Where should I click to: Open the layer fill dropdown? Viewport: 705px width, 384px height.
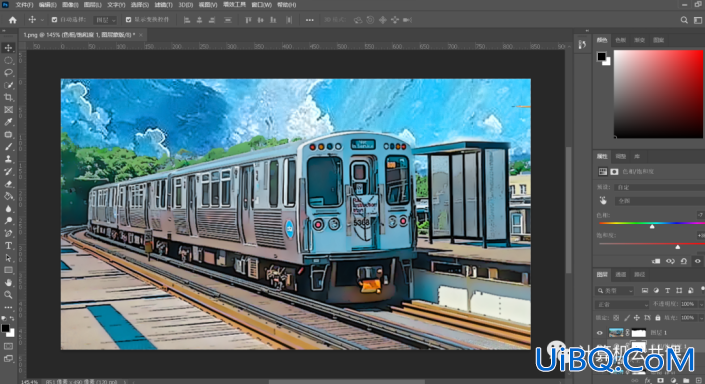pyautogui.click(x=701, y=317)
